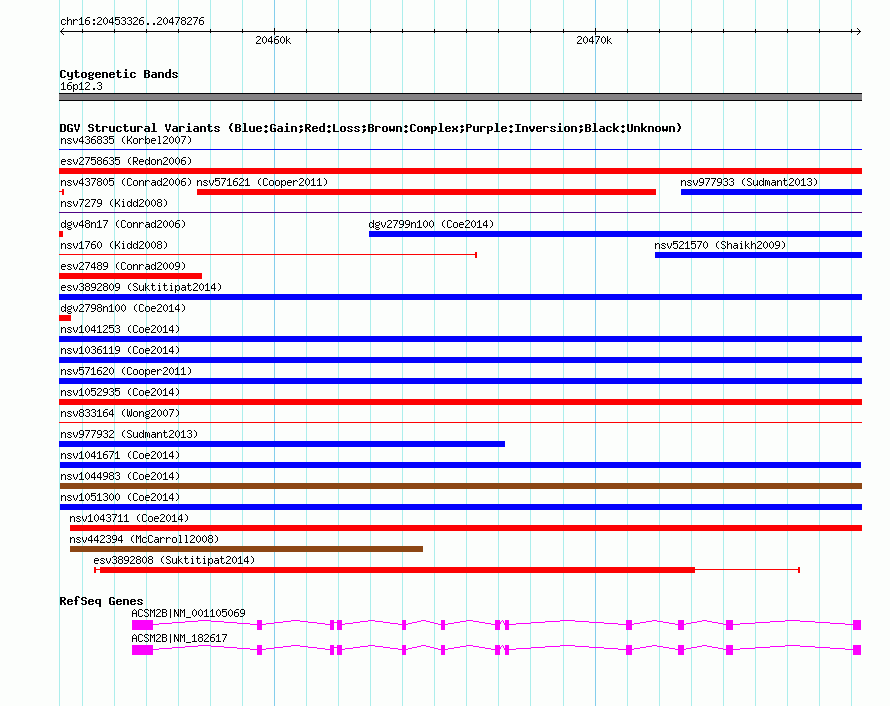Click the 20470k ruler tick label

click(594, 40)
